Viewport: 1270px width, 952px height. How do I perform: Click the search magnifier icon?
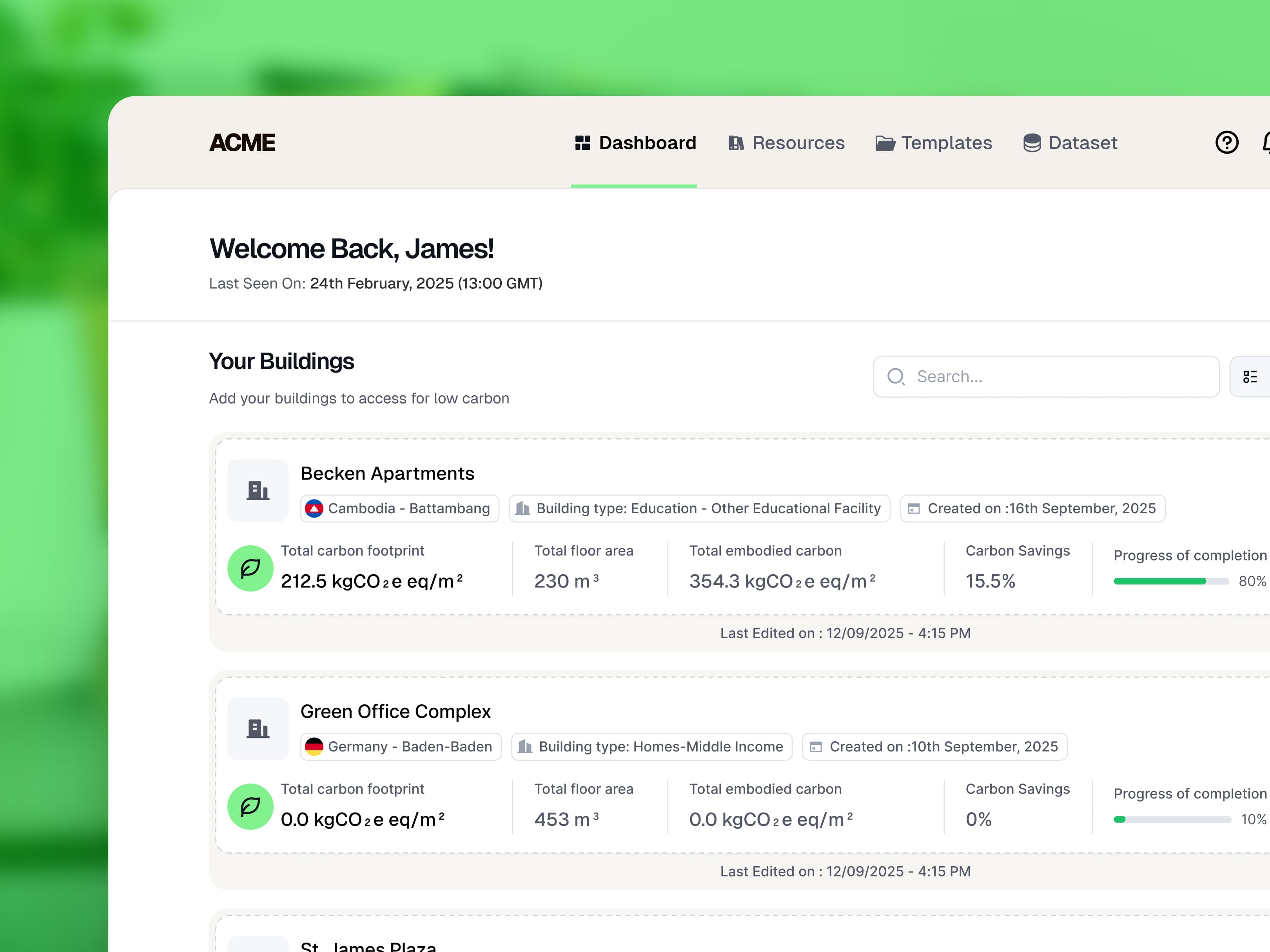tap(896, 376)
